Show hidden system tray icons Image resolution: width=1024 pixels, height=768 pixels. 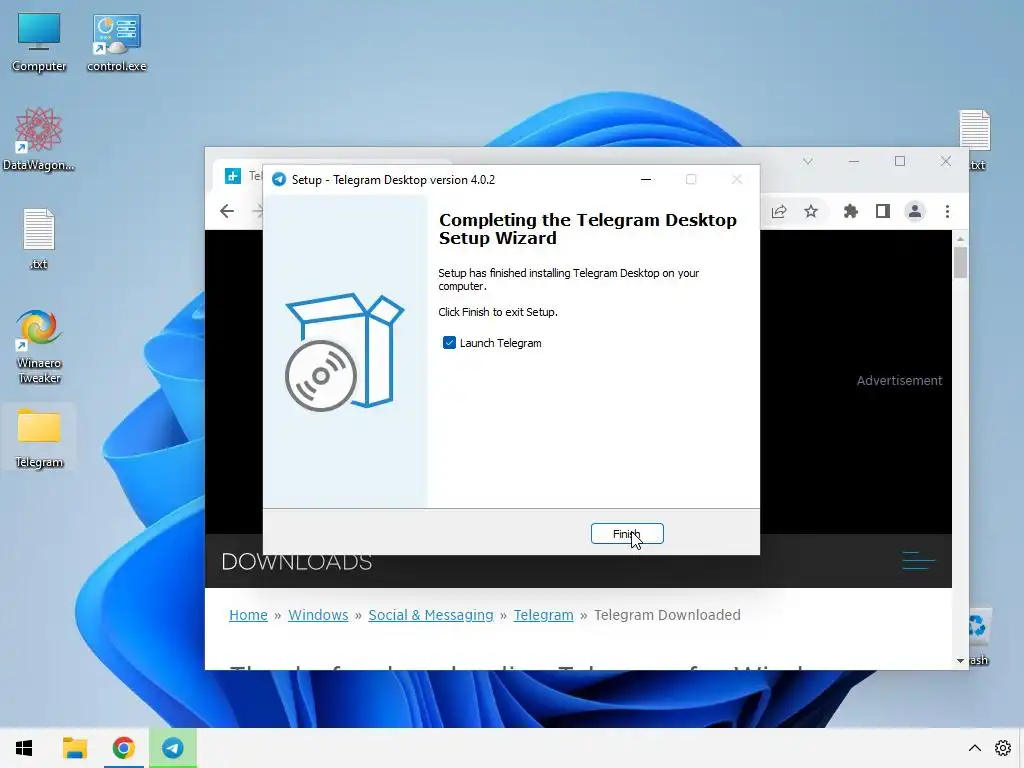pyautogui.click(x=974, y=748)
